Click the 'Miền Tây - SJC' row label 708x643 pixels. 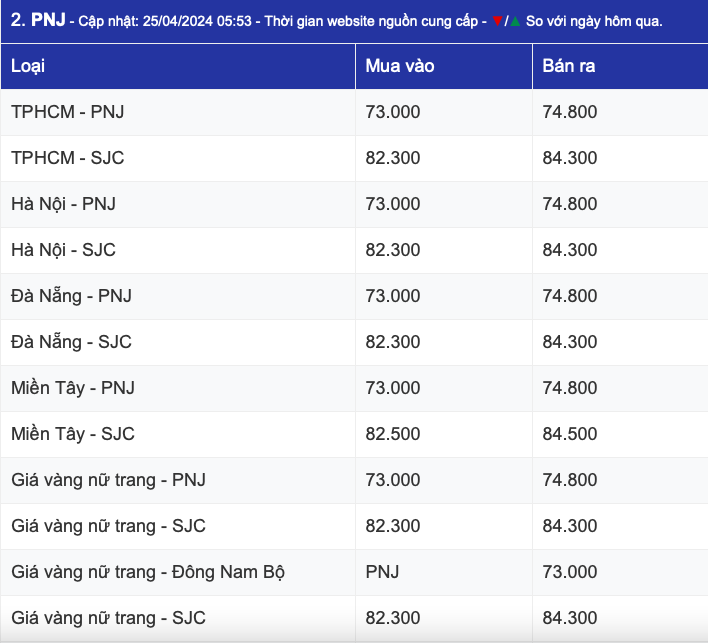[x=73, y=434]
